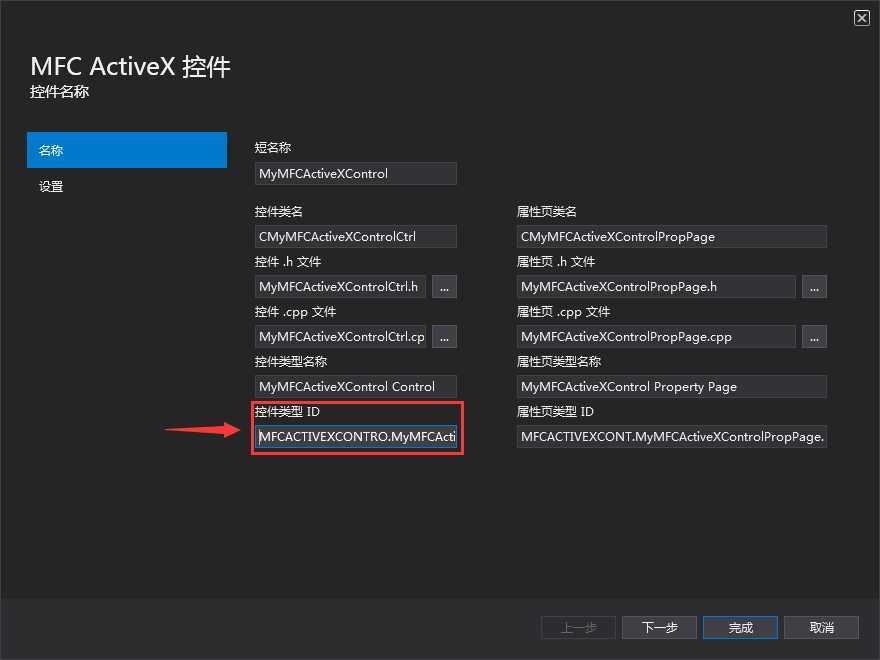
Task: Cancel the wizard with 取消
Action: pyautogui.click(x=822, y=627)
